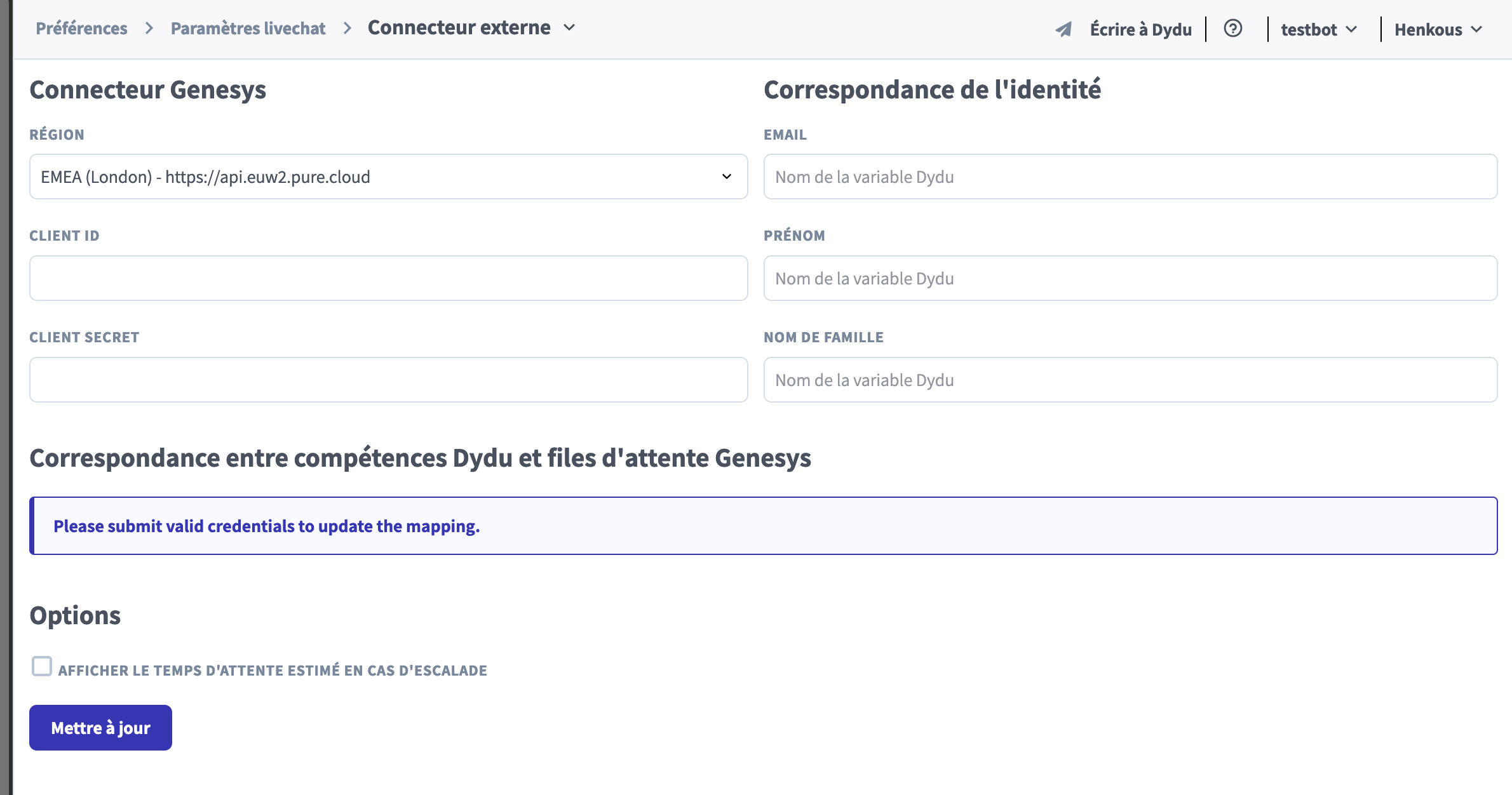Open the Henkous user menu

coord(1438,29)
